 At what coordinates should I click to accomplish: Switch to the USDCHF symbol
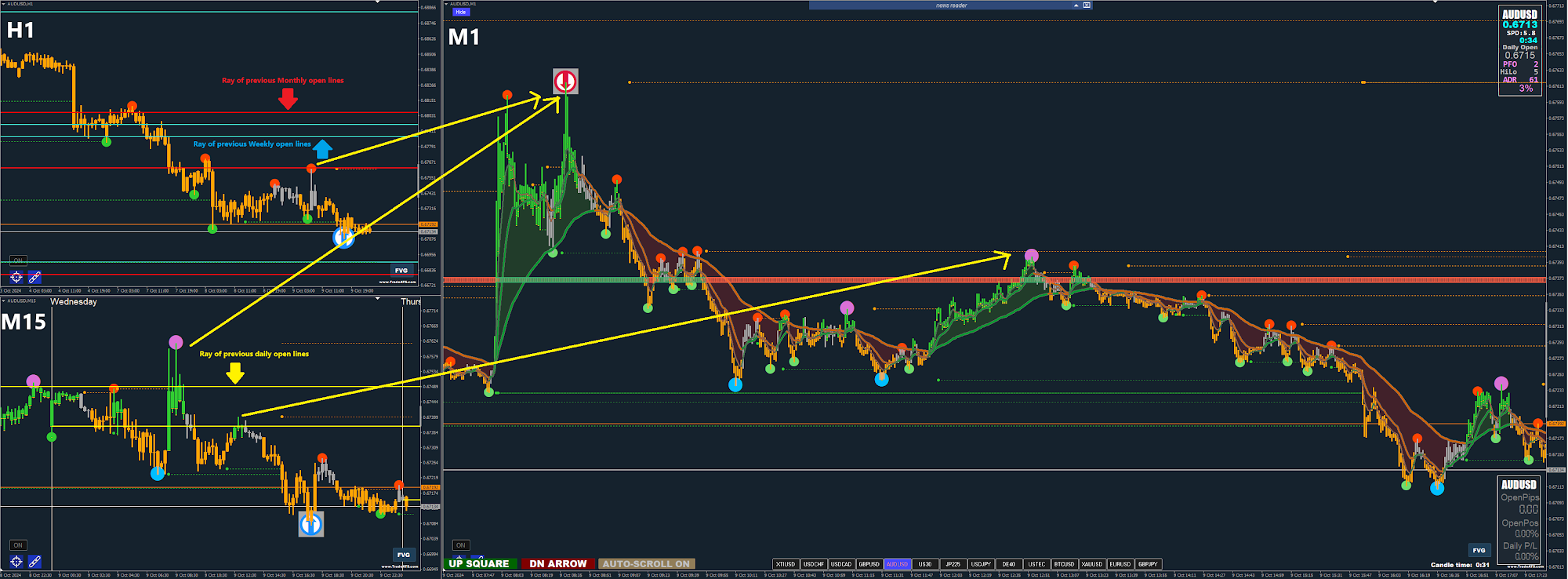click(814, 564)
